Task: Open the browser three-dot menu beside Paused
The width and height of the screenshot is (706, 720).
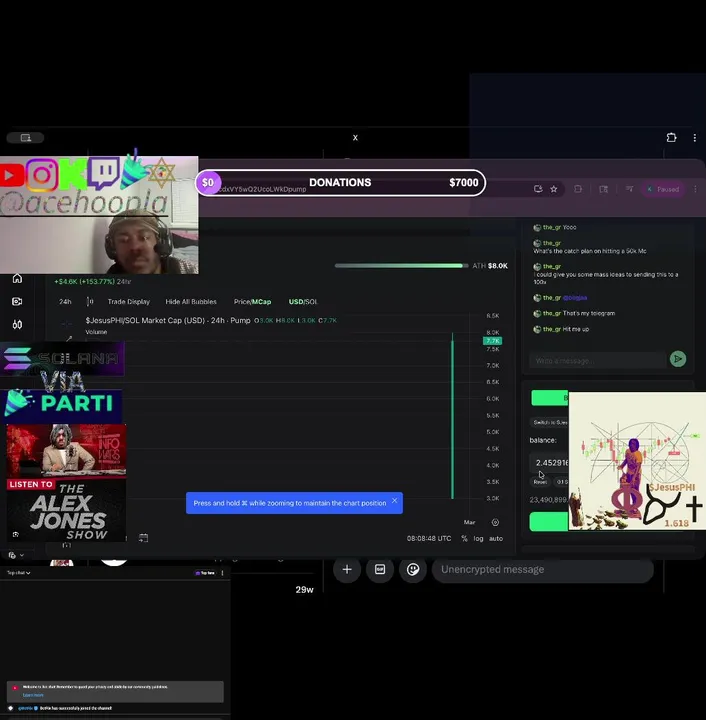Action: pyautogui.click(x=695, y=189)
